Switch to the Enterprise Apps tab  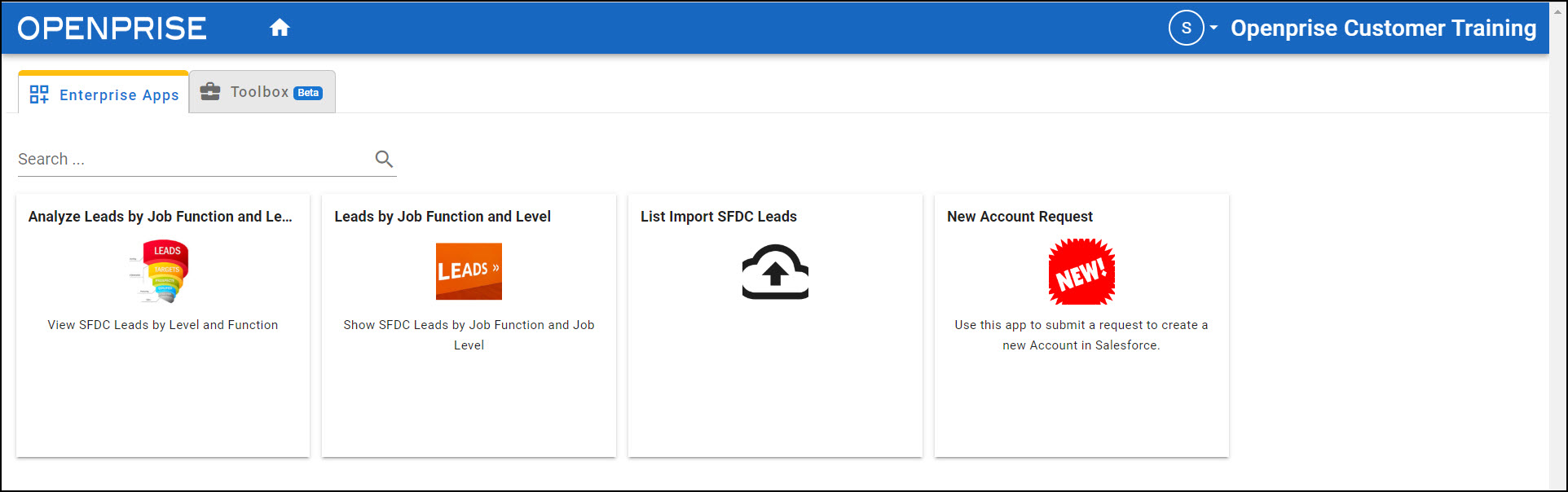click(104, 94)
